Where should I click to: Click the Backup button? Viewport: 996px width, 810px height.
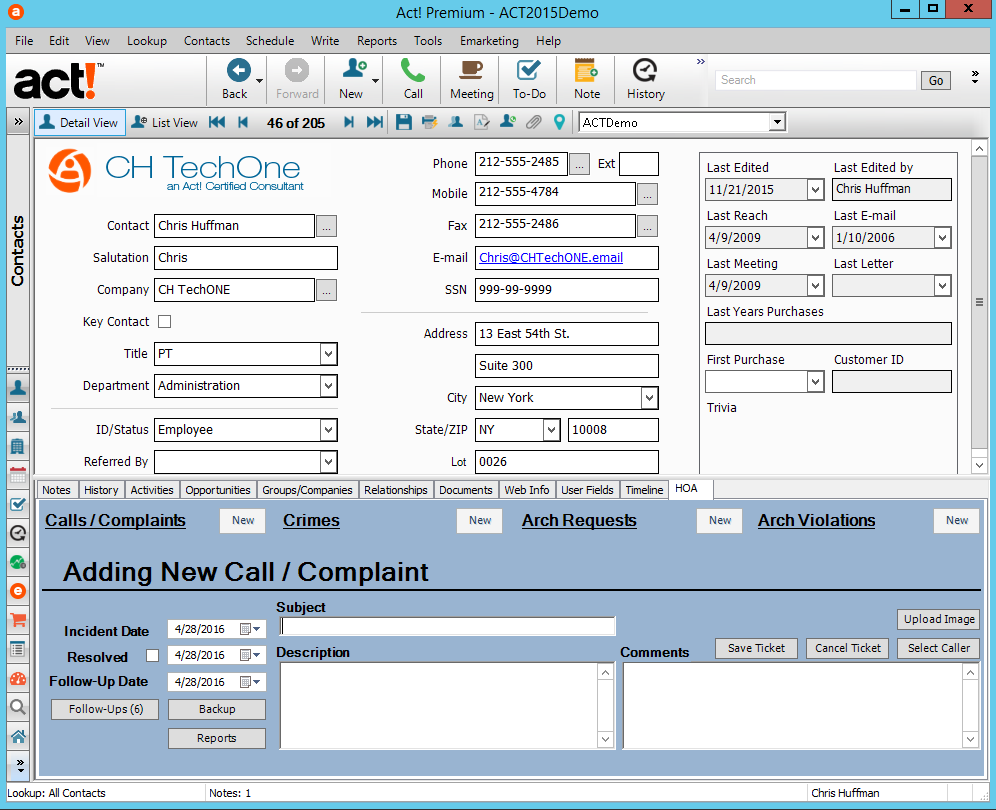pos(217,709)
